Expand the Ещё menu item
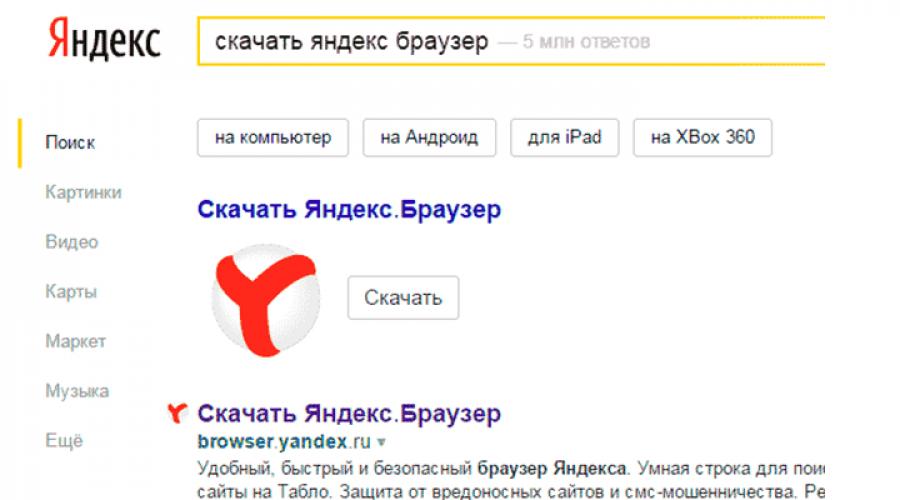This screenshot has height=500, width=900. [x=64, y=440]
